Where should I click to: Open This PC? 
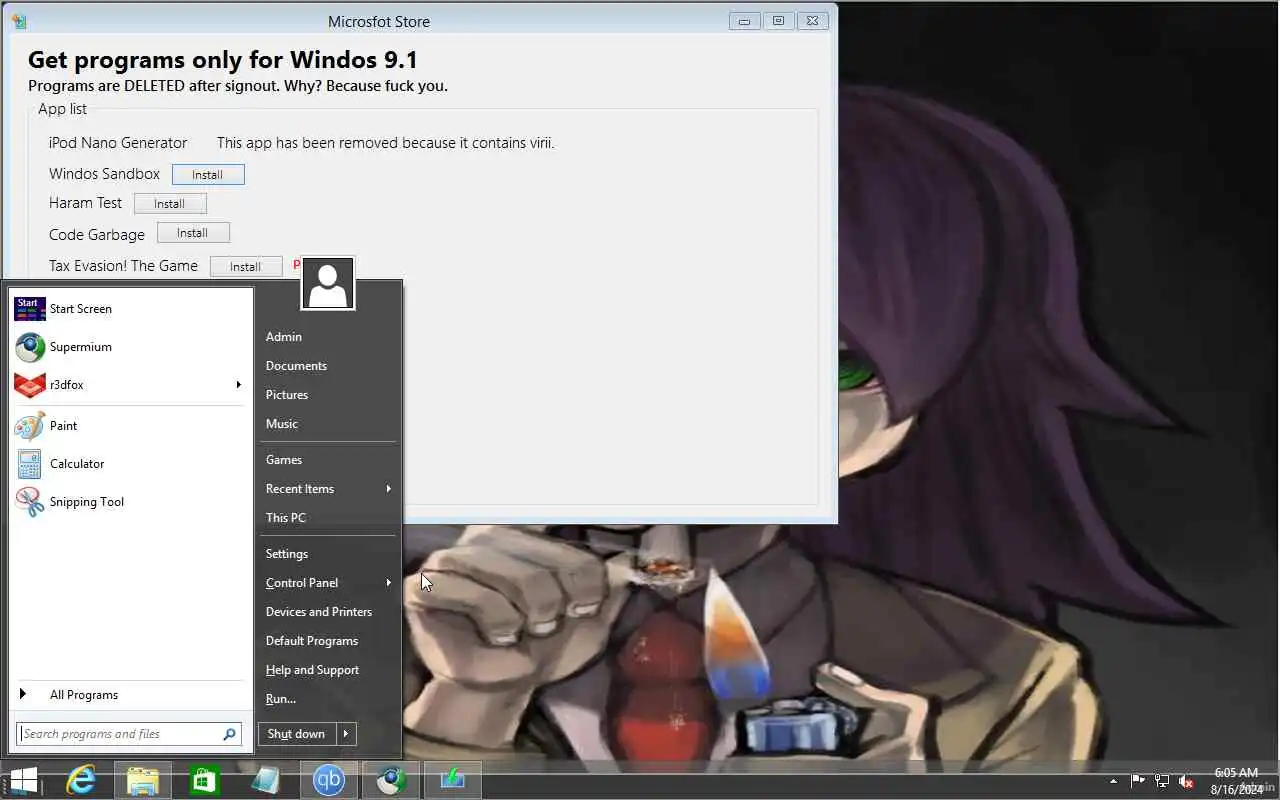pos(286,518)
